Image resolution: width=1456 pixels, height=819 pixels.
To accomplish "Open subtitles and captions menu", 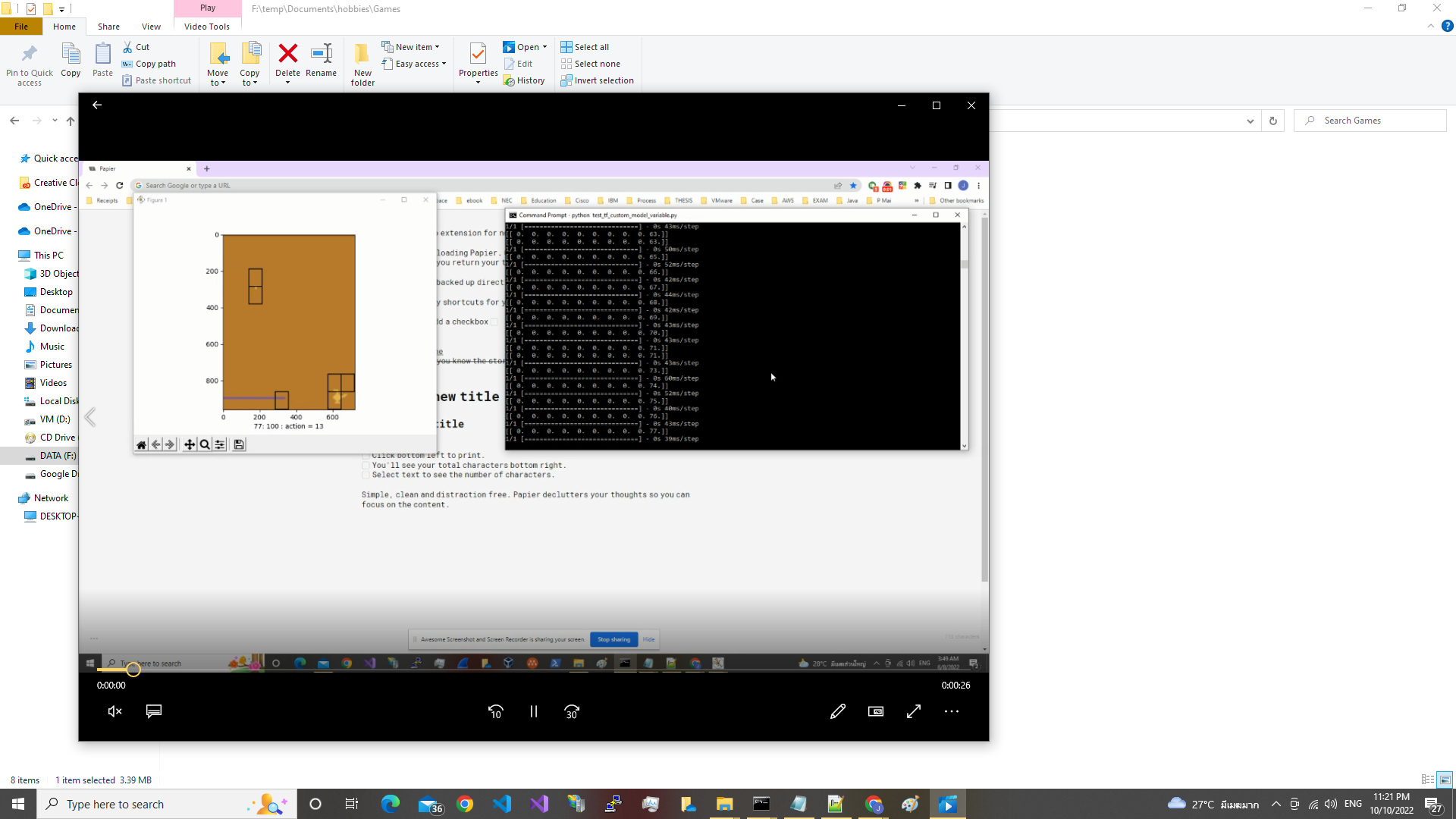I will tap(154, 711).
